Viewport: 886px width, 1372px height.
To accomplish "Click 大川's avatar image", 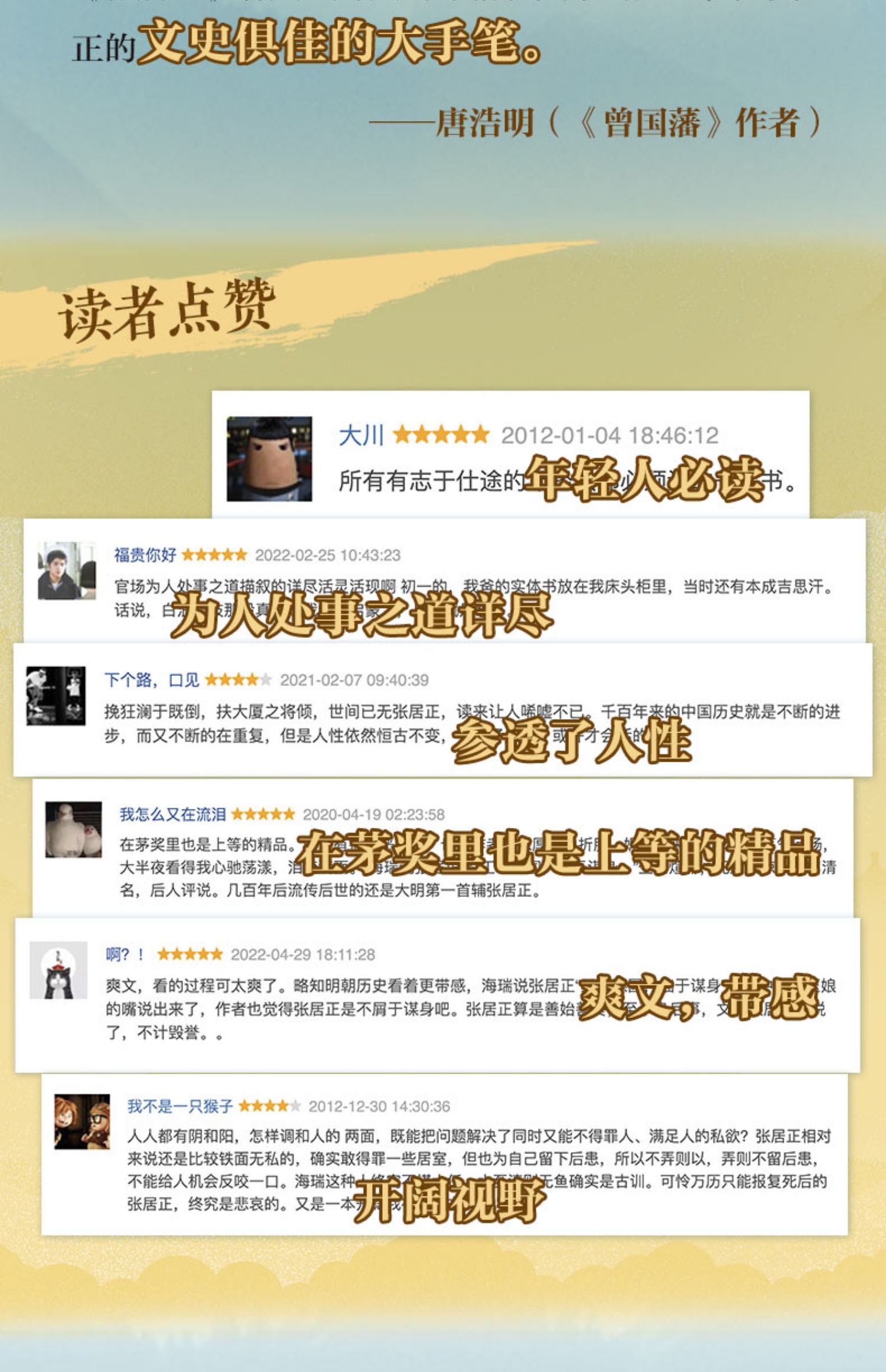I will click(269, 459).
